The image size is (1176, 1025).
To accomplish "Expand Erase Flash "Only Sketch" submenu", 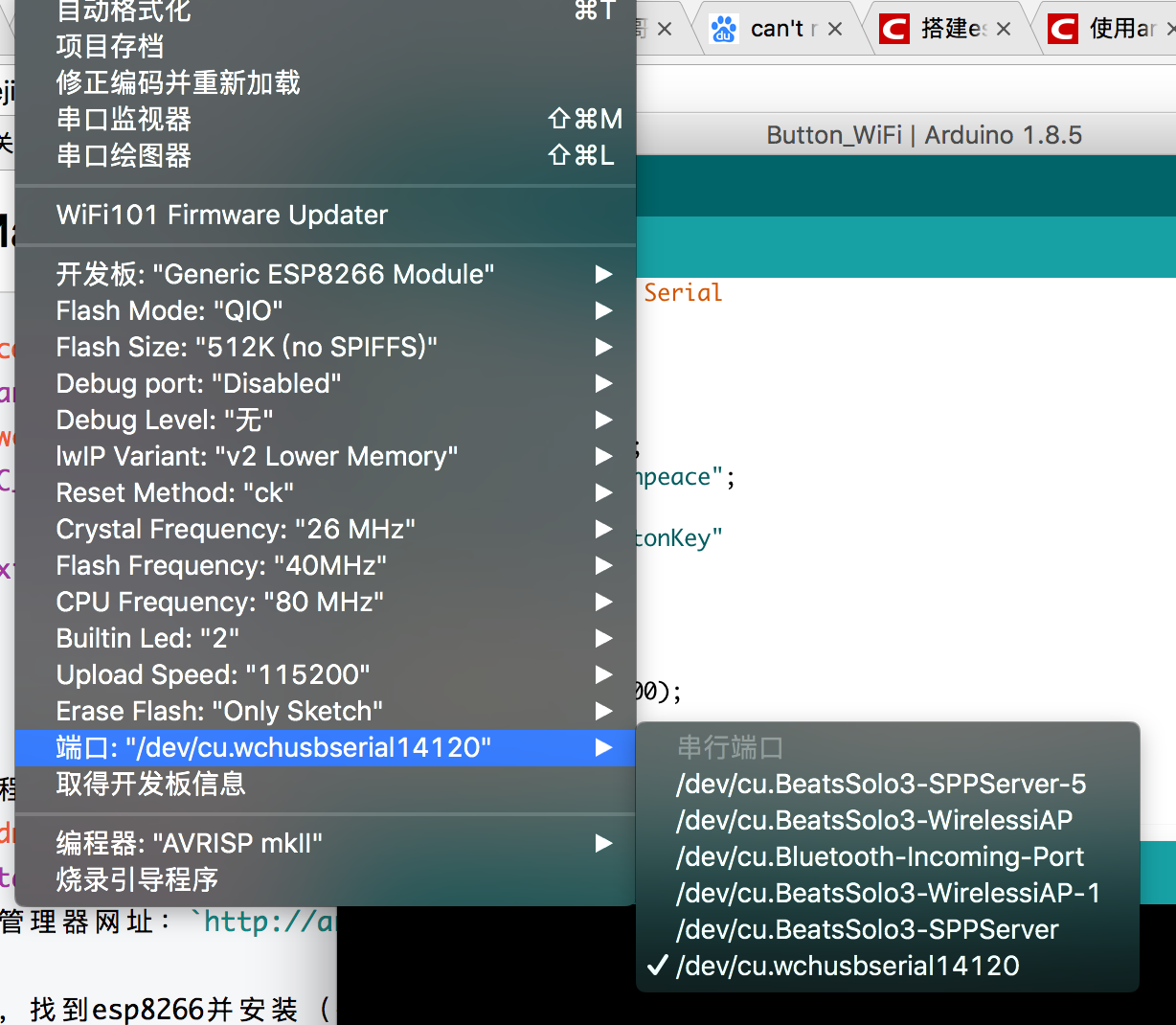I will pyautogui.click(x=326, y=711).
